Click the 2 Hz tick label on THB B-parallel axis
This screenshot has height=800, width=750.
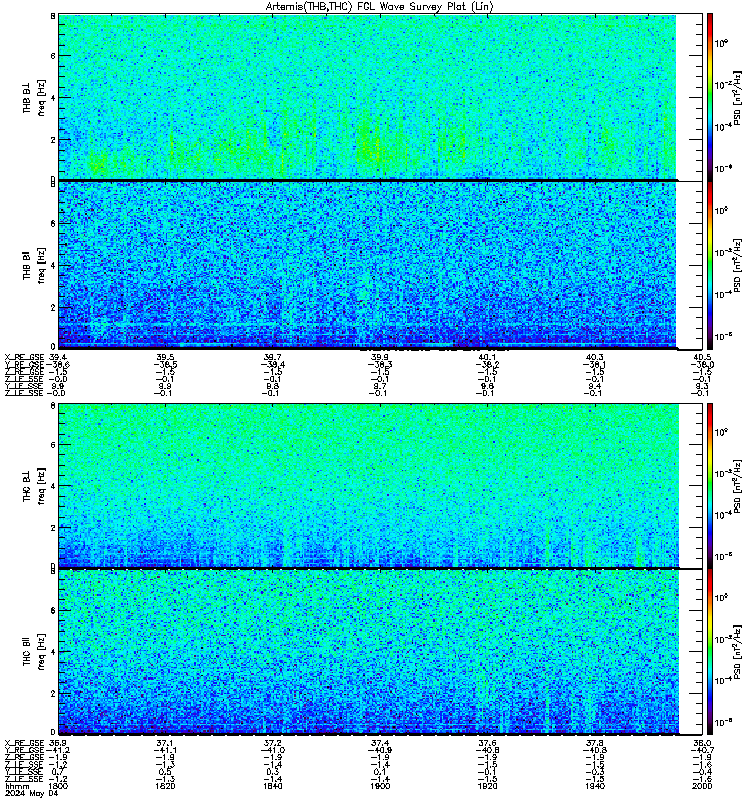[x=53, y=308]
